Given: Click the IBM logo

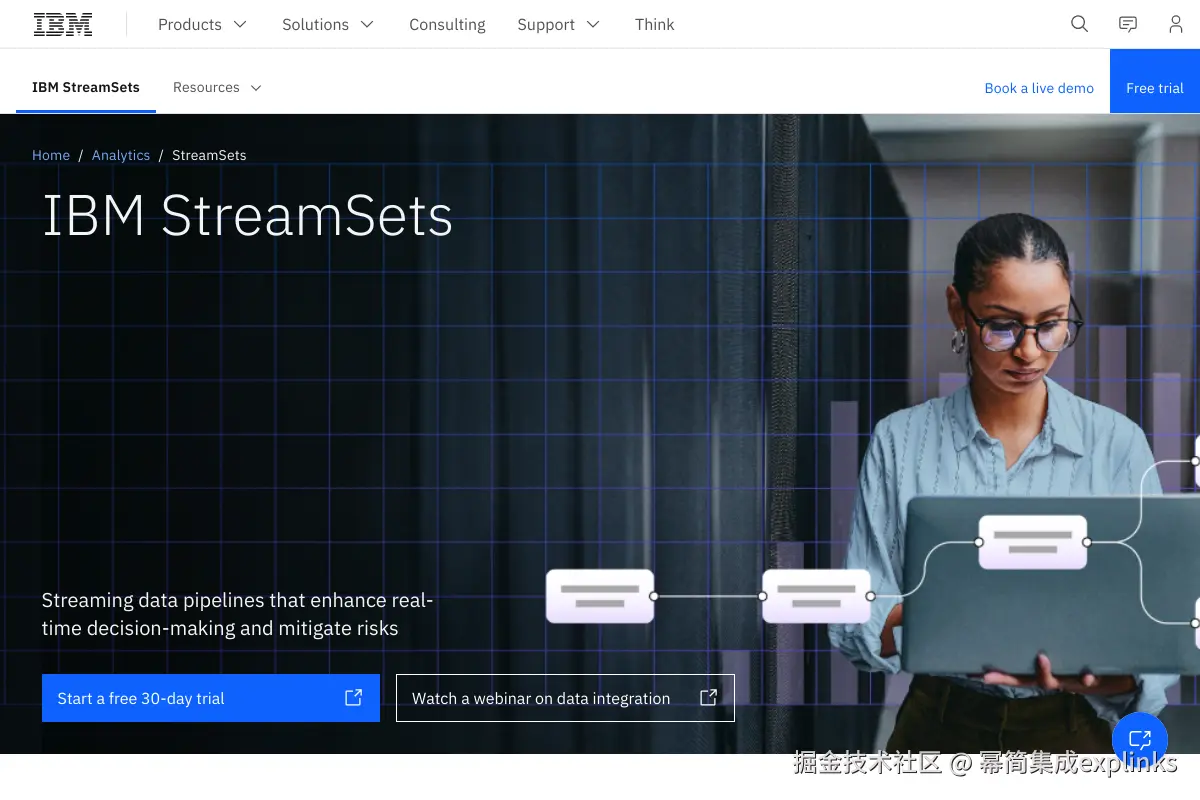Looking at the screenshot, I should pos(63,24).
